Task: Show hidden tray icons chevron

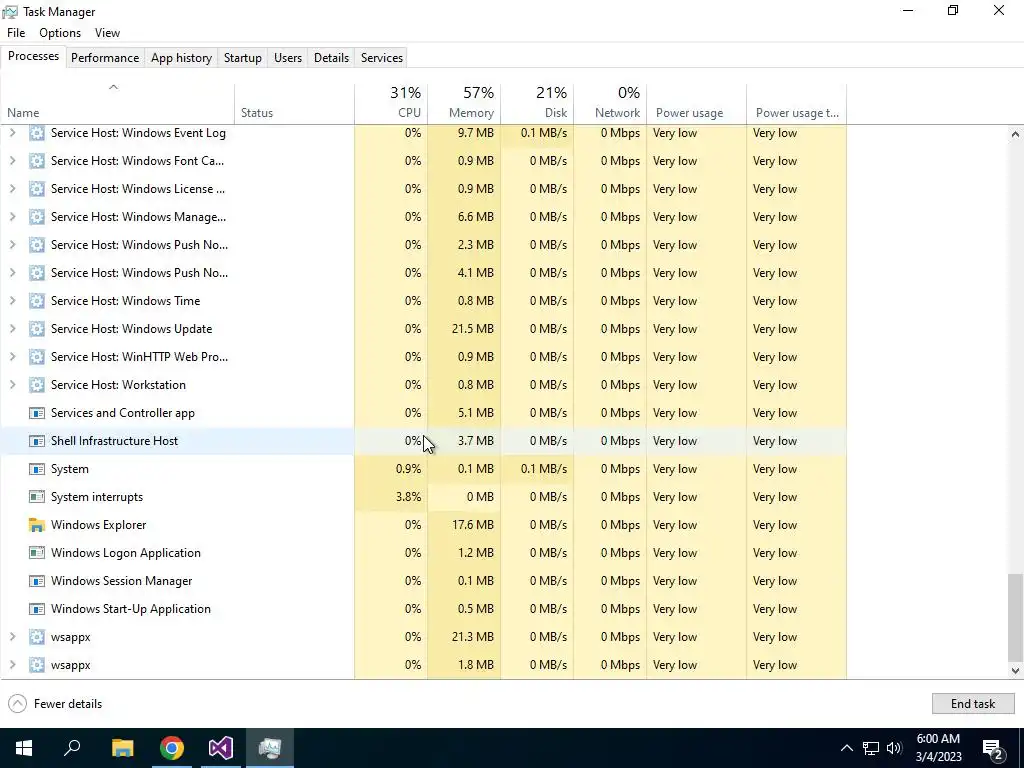Action: pyautogui.click(x=846, y=748)
